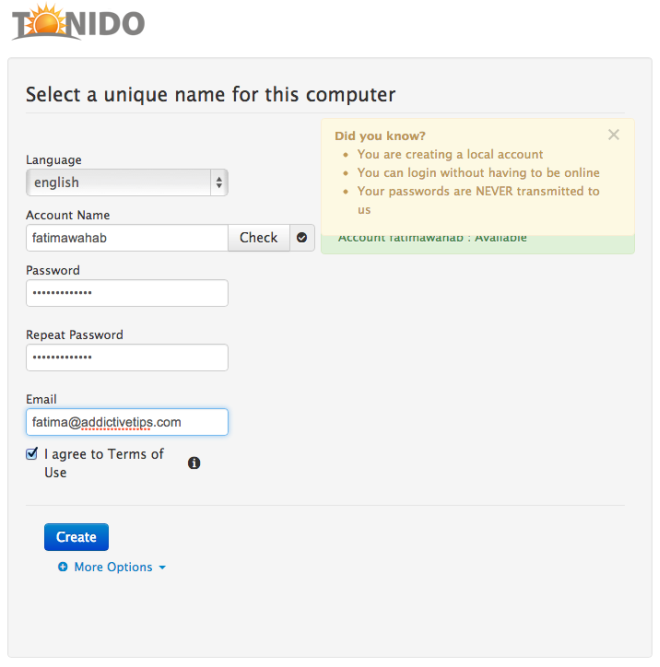Image resolution: width=660 pixels, height=667 pixels.
Task: Open the english Language dropdown
Action: coord(127,182)
